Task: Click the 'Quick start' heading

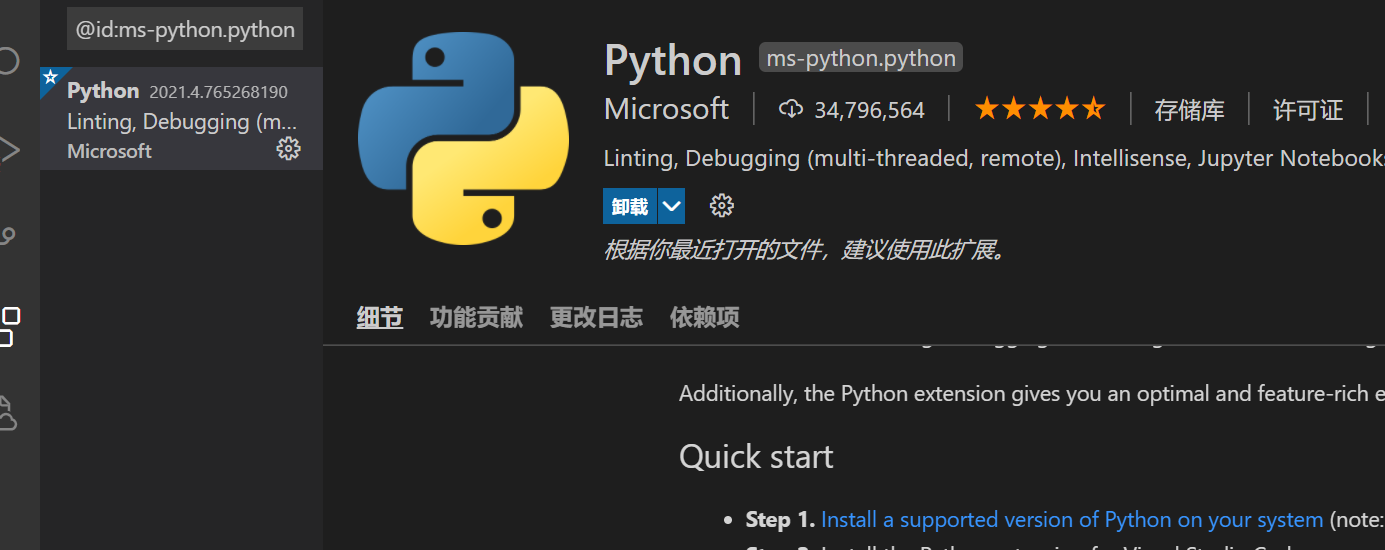Action: click(756, 457)
